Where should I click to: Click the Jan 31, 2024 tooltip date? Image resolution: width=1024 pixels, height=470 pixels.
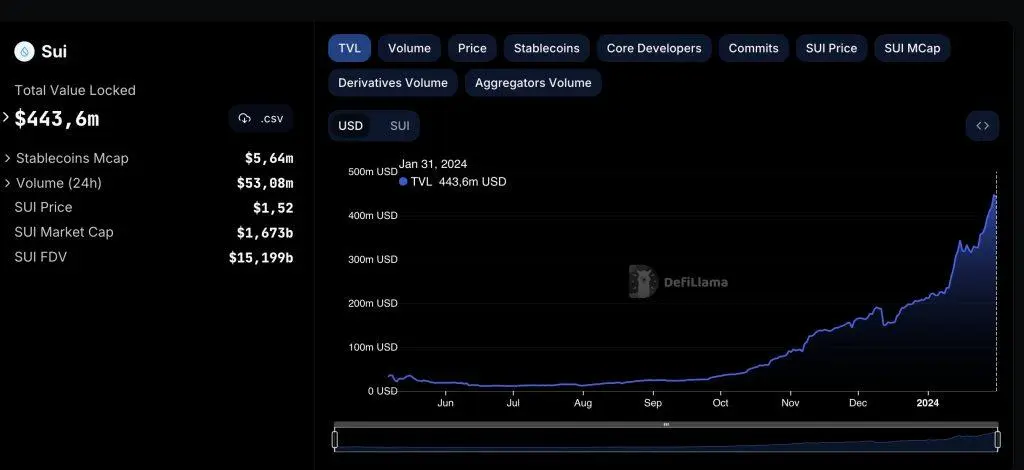[x=433, y=164]
